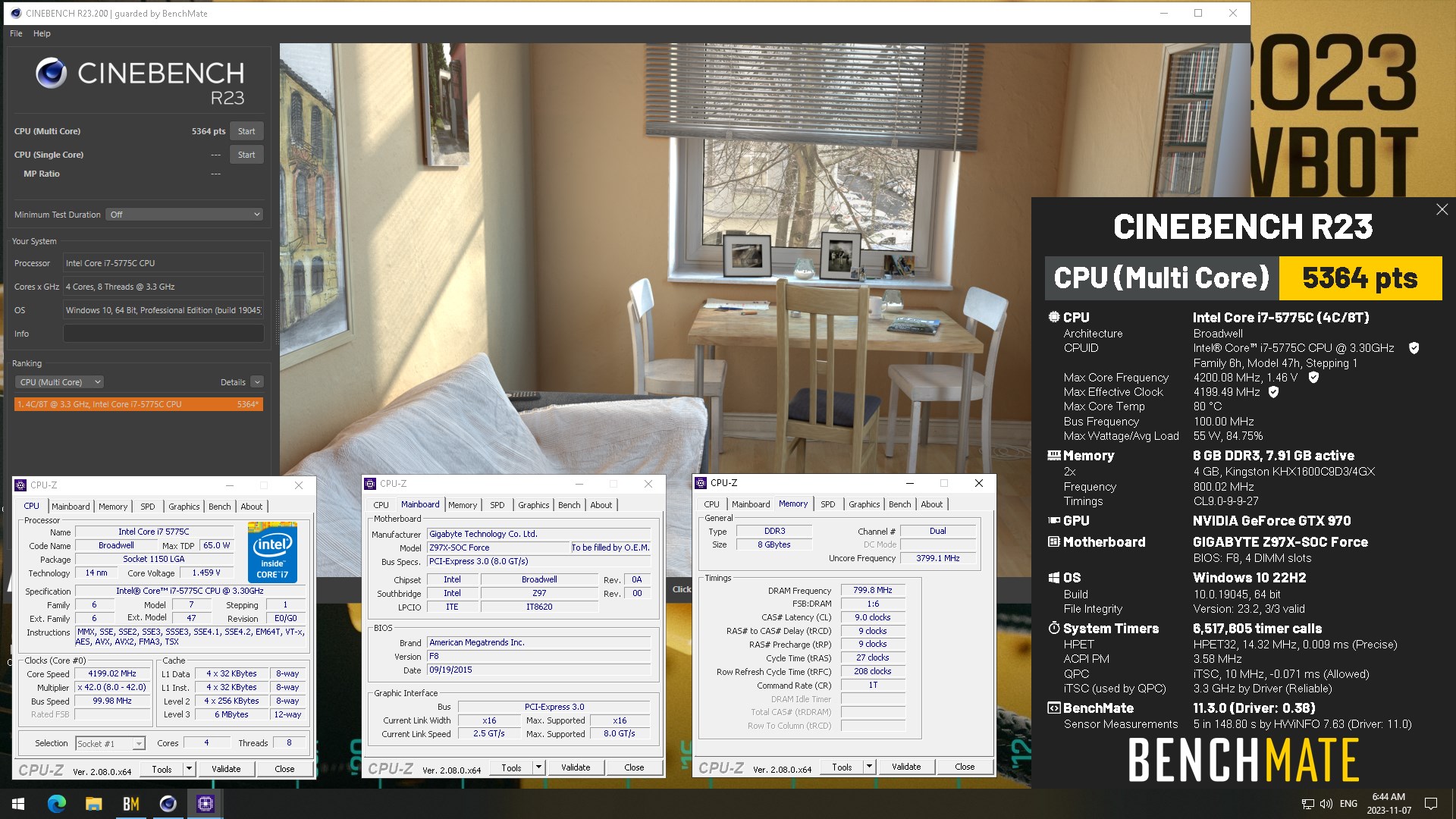The width and height of the screenshot is (1456, 819).
Task: Expand the ranking Details arrow
Action: pos(257,382)
